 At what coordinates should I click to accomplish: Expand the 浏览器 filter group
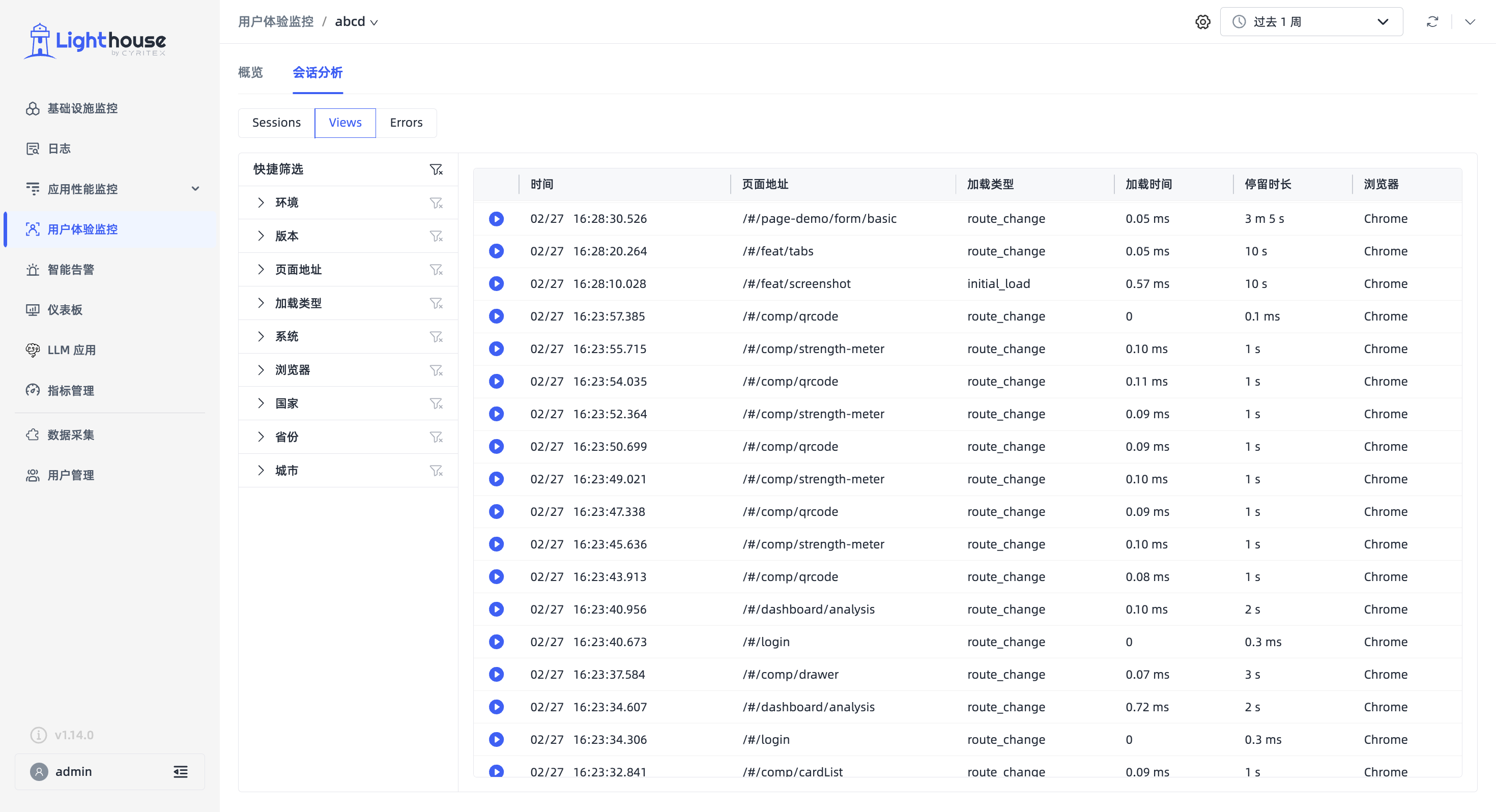[261, 370]
